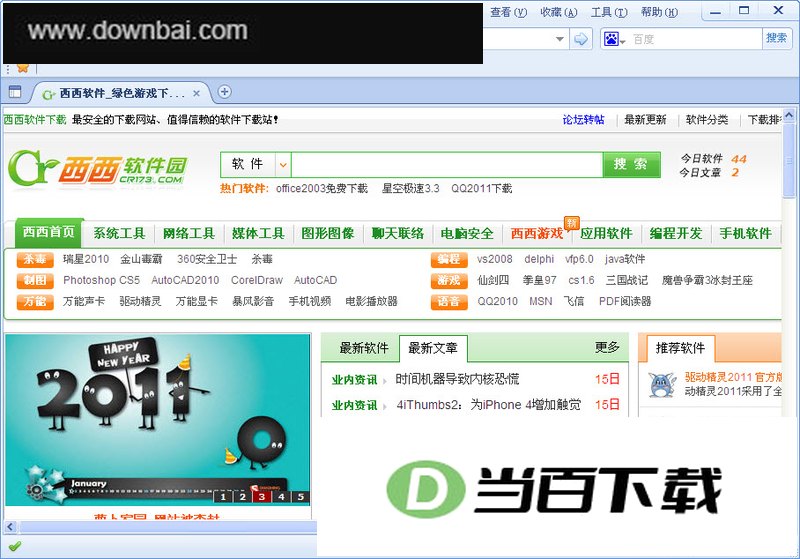Open the 4iThumbs2 iPhone 4 article
Screen dimensions: 800x559
click(x=488, y=405)
